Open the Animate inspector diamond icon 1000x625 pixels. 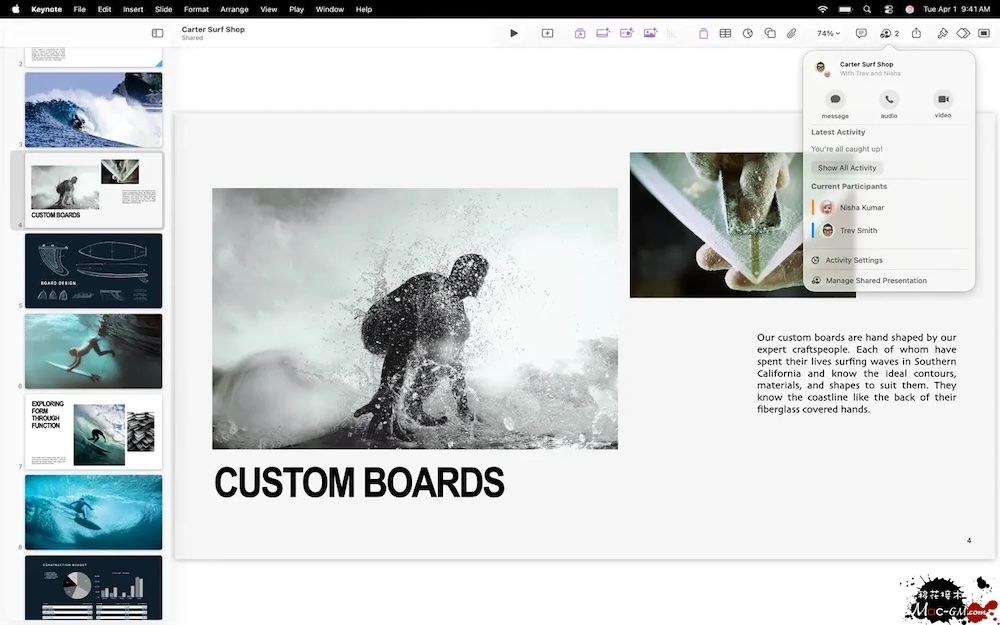[963, 33]
